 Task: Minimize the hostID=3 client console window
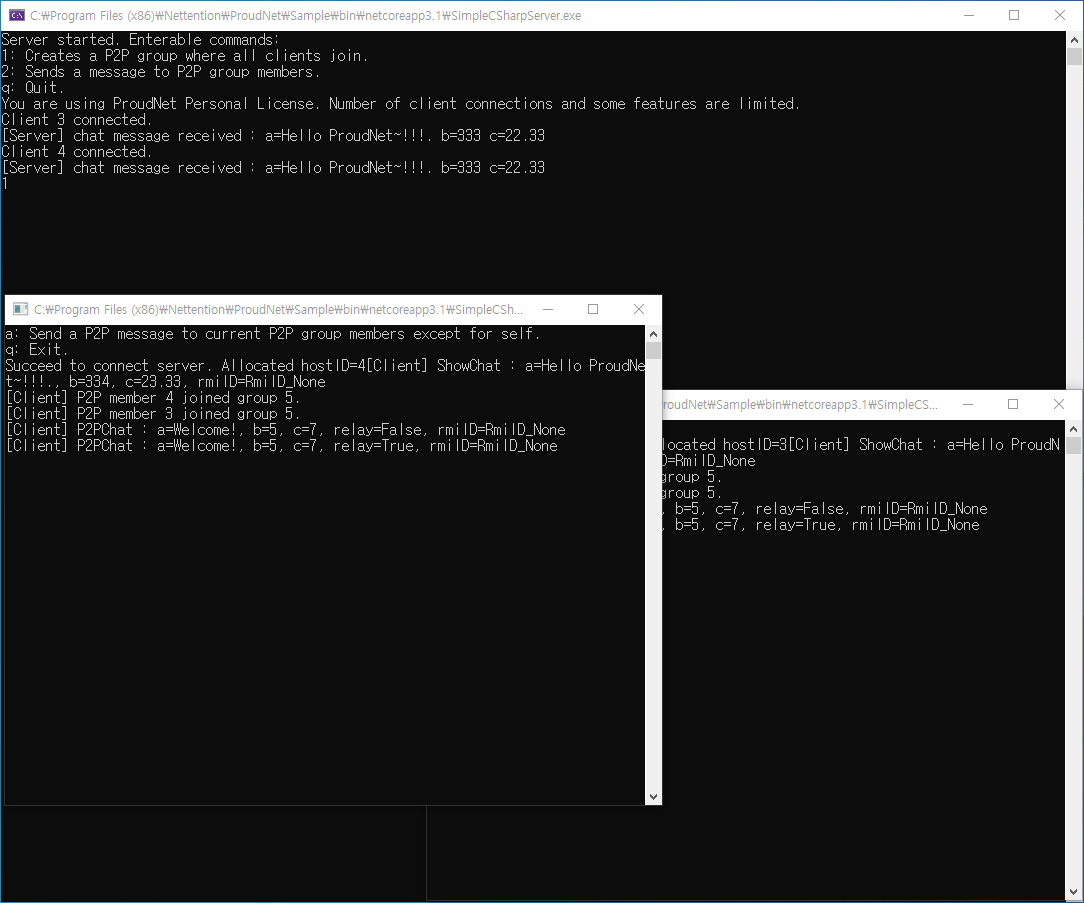tap(968, 404)
